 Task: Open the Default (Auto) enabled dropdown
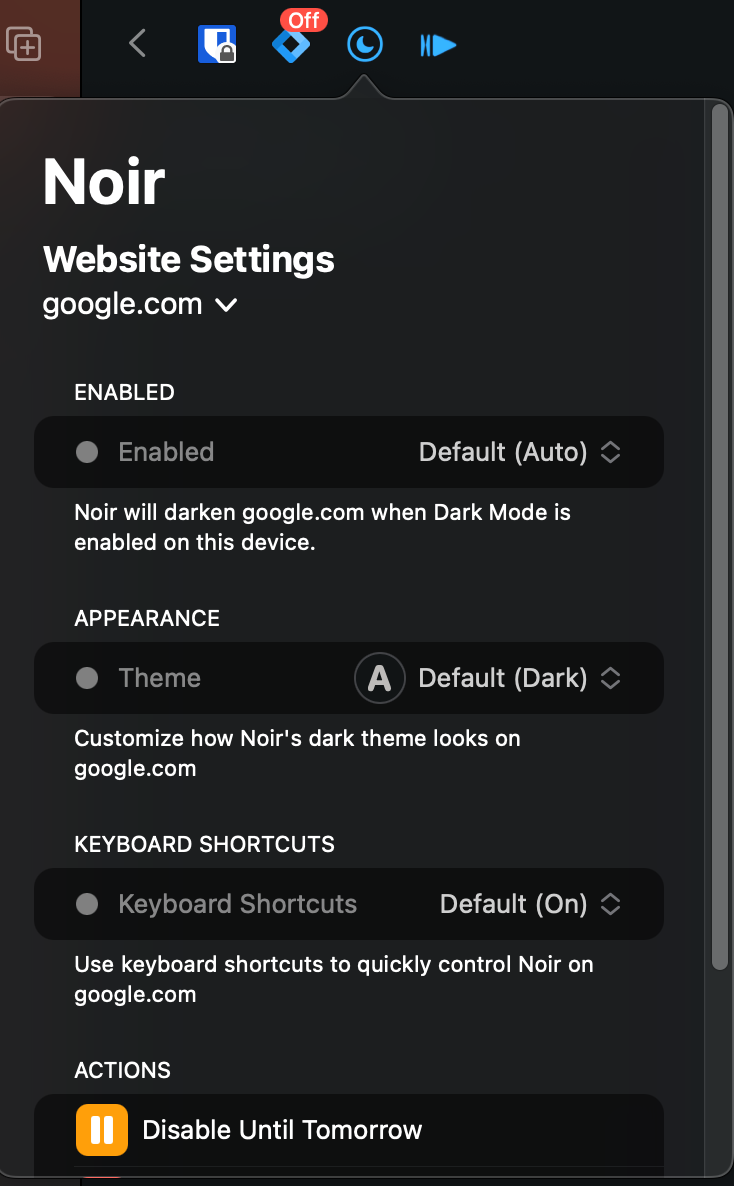[x=519, y=452]
